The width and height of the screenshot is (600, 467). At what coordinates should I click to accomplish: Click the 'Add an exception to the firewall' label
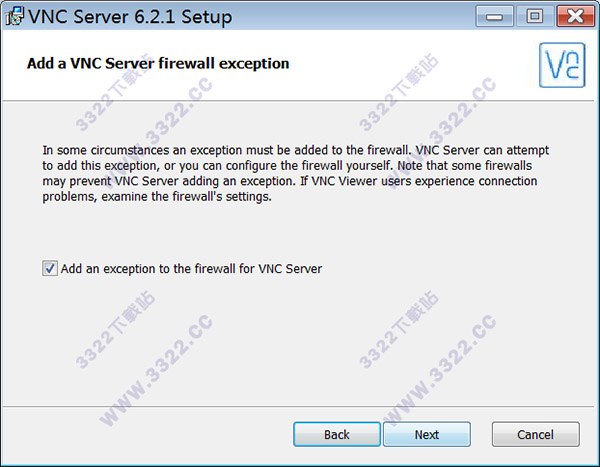(x=191, y=269)
